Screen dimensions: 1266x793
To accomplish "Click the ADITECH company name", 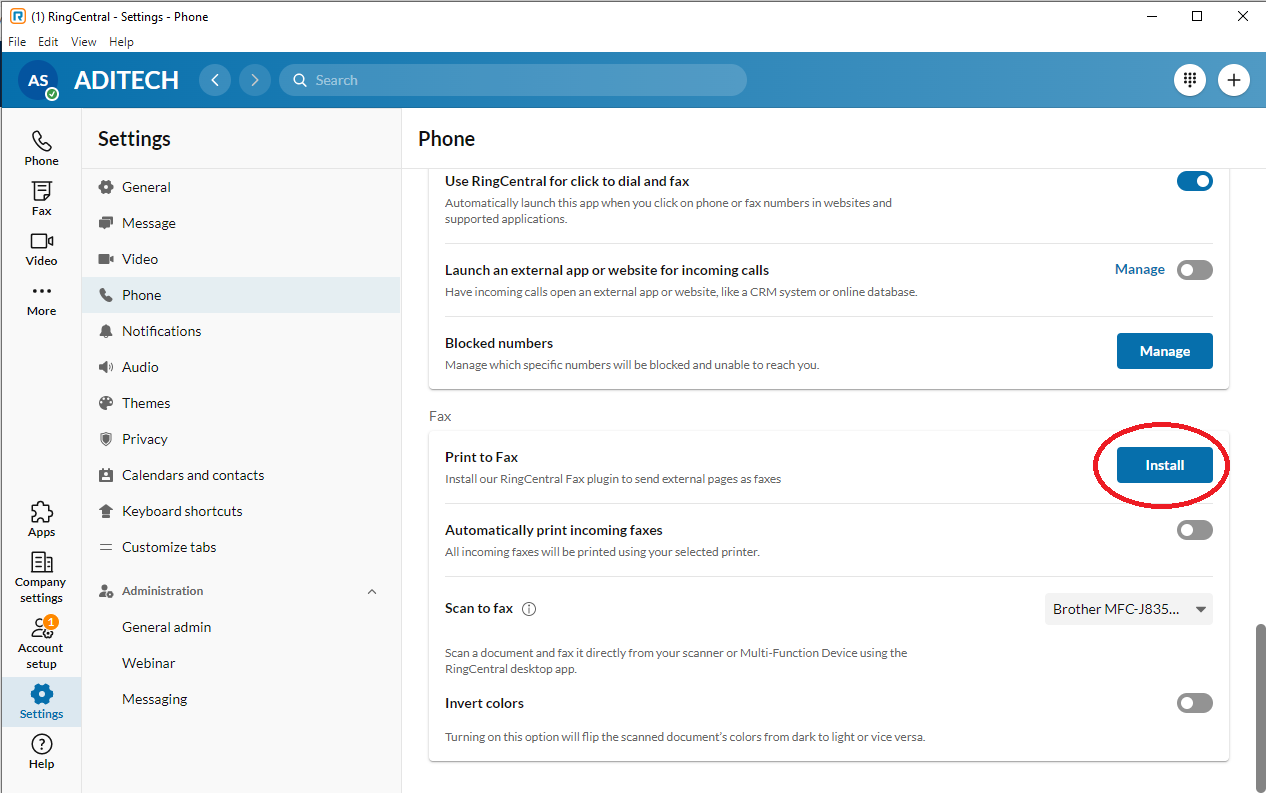I will coord(126,80).
